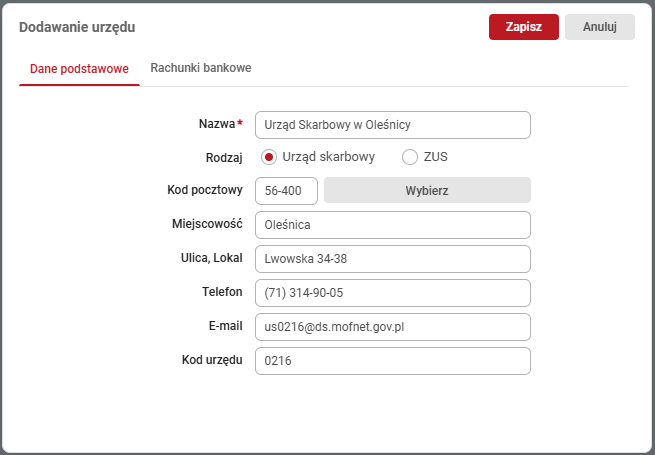The height and width of the screenshot is (455, 655).
Task: Cancel the dialog with the Anuluj button
Action: (599, 27)
